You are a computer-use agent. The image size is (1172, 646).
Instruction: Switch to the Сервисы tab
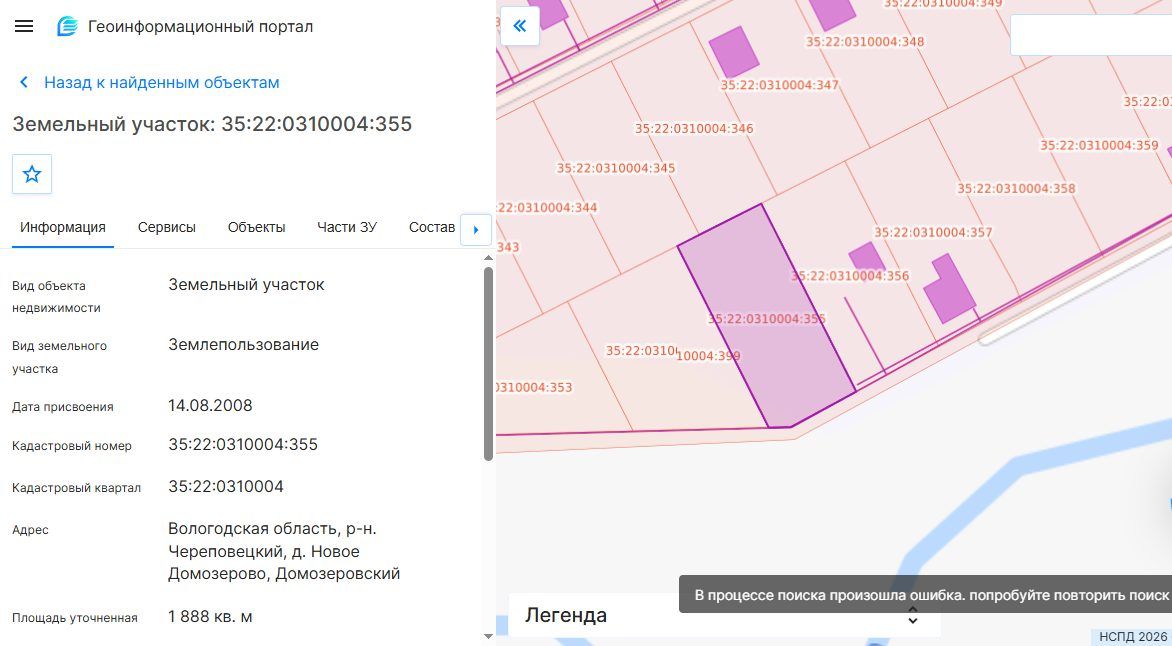pyautogui.click(x=167, y=227)
